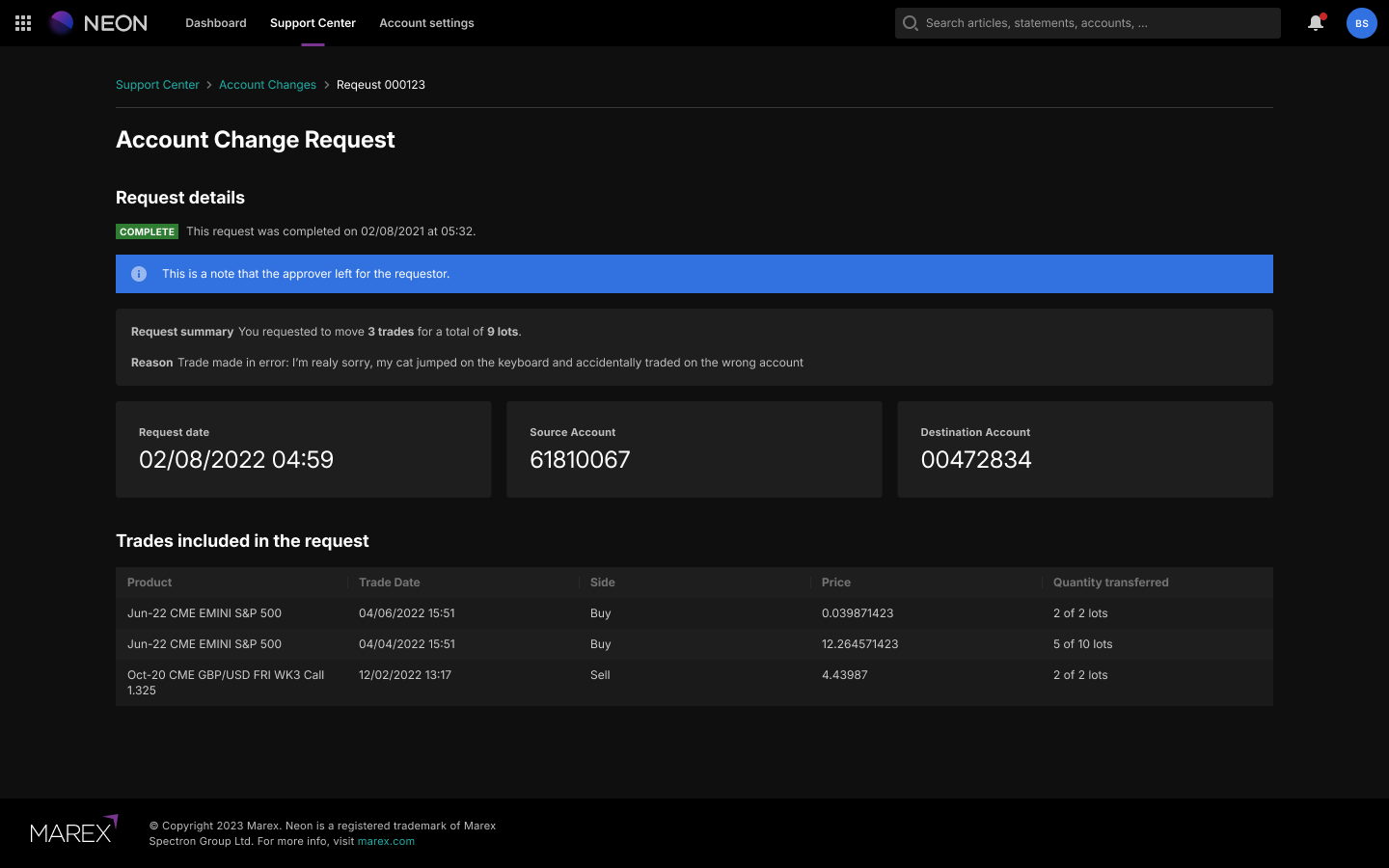The width and height of the screenshot is (1389, 868).
Task: Click the Source Account label
Action: [573, 432]
